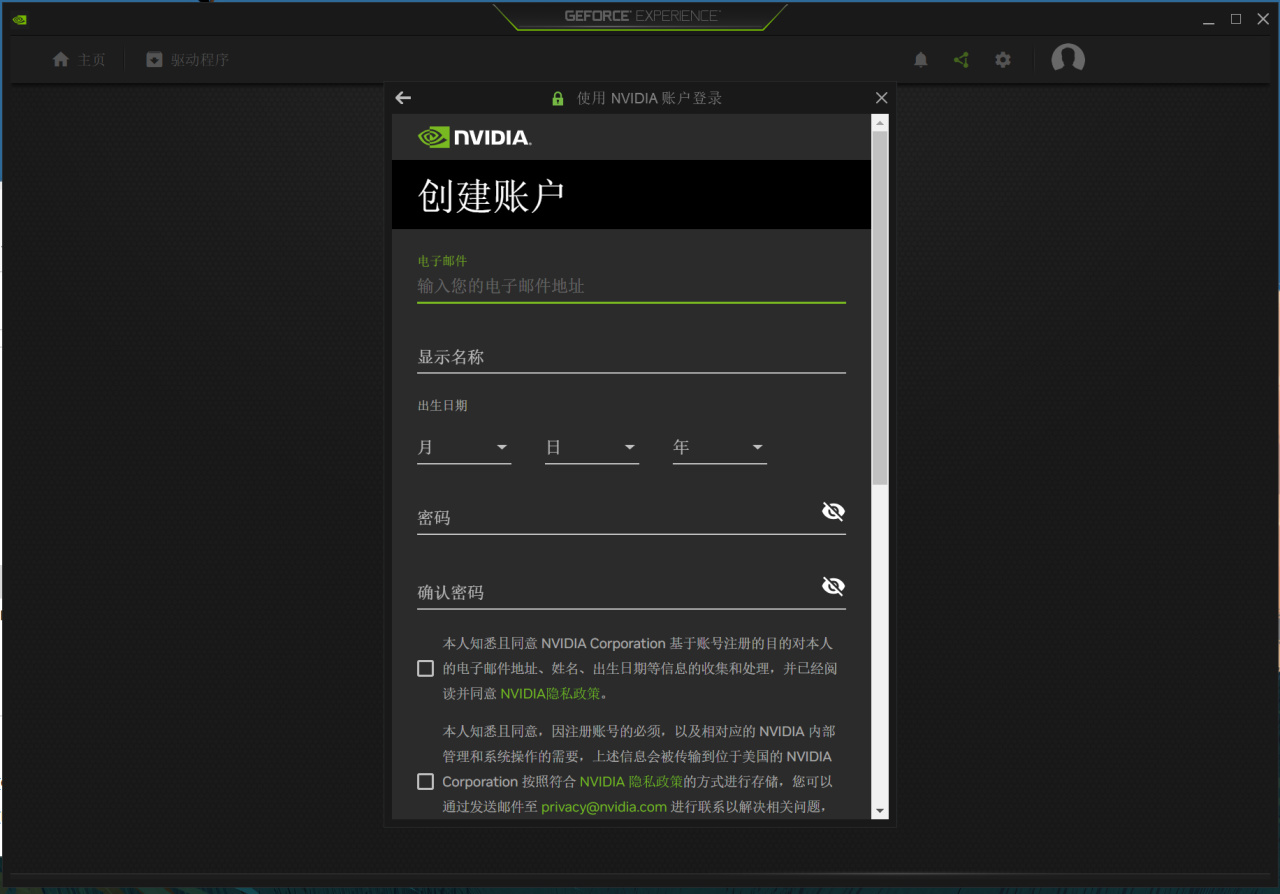This screenshot has height=894, width=1280.
Task: Focus the 电子邮件 email address field
Action: pyautogui.click(x=631, y=286)
